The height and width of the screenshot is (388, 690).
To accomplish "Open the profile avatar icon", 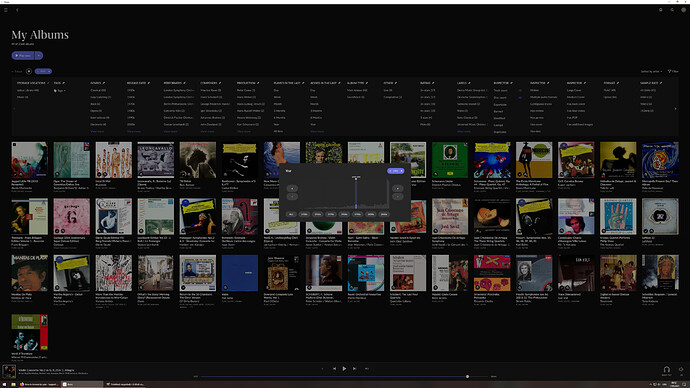I will pos(683,10).
